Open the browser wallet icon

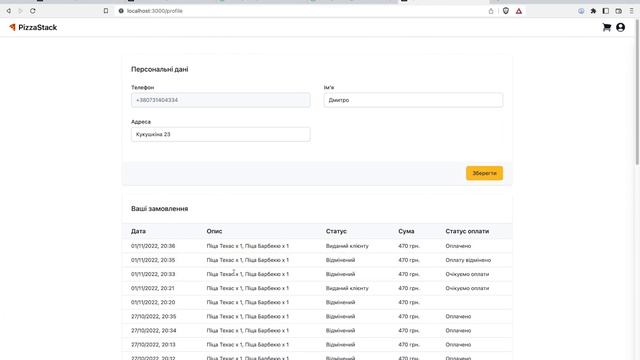619,11
